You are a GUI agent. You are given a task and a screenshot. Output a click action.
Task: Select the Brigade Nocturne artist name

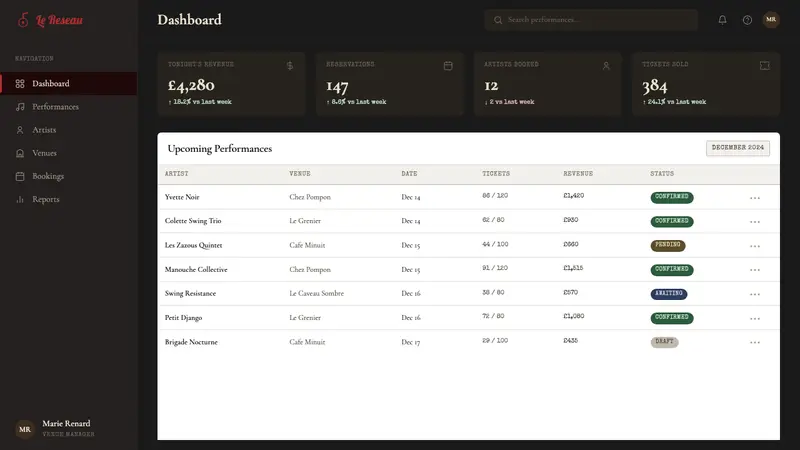click(x=191, y=342)
